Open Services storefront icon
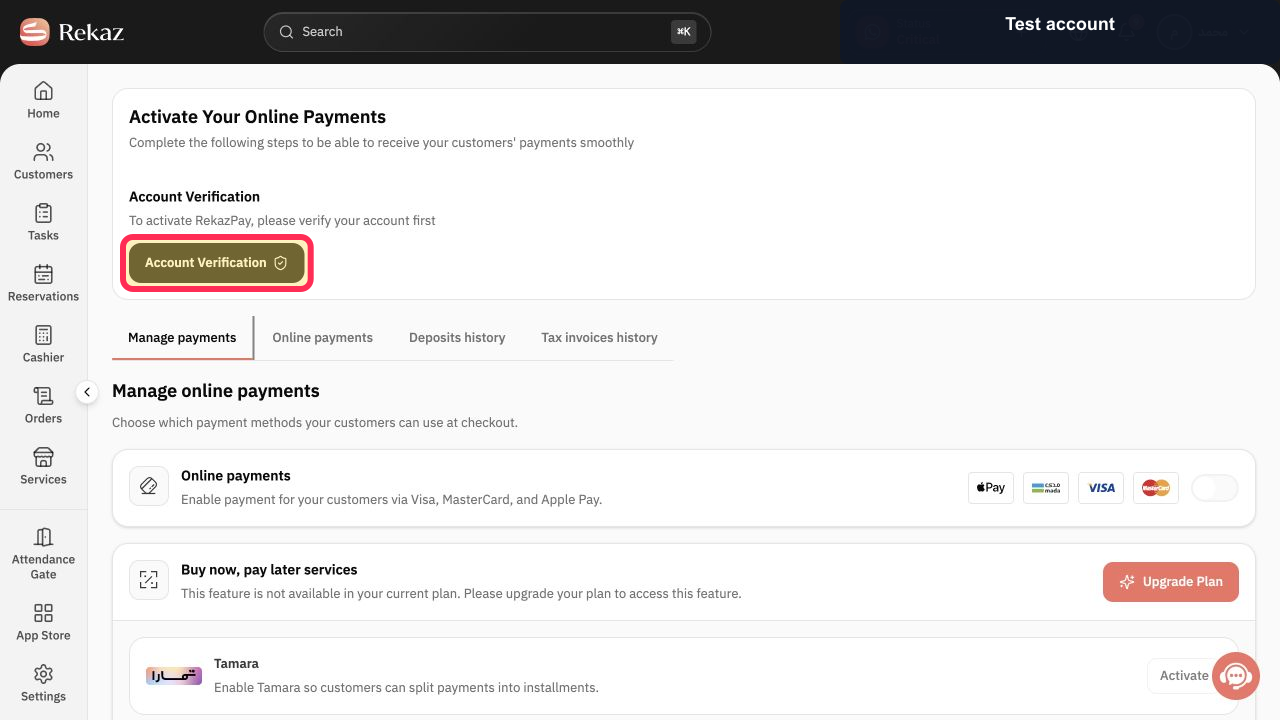1280x720 pixels. coord(43,457)
